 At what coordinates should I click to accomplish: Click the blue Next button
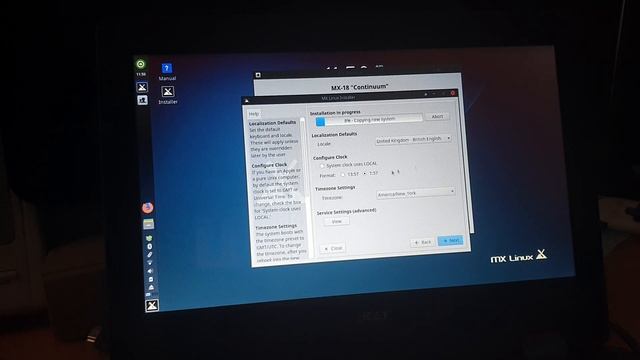click(451, 240)
